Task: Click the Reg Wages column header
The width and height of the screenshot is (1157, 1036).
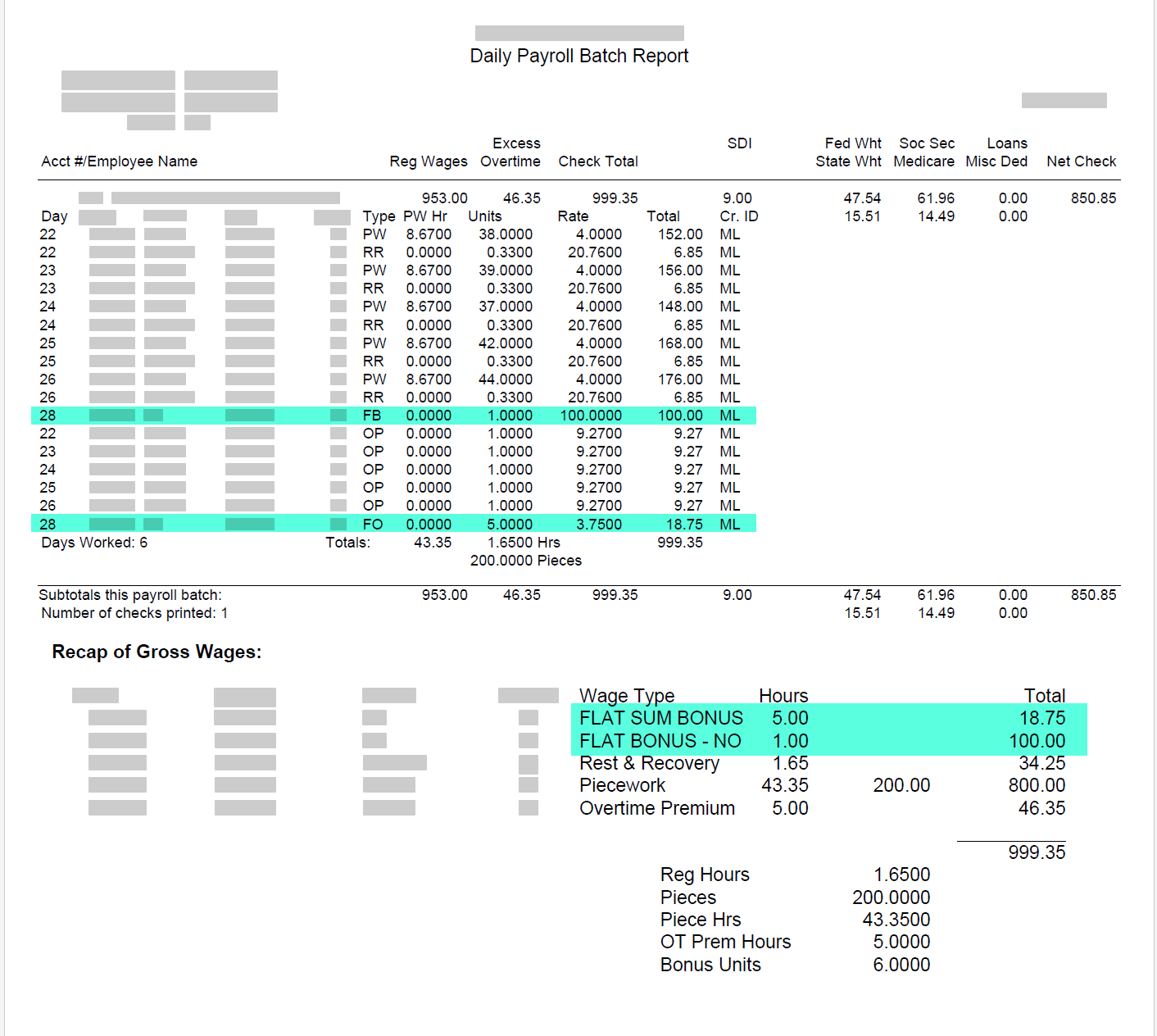Action: pyautogui.click(x=428, y=161)
